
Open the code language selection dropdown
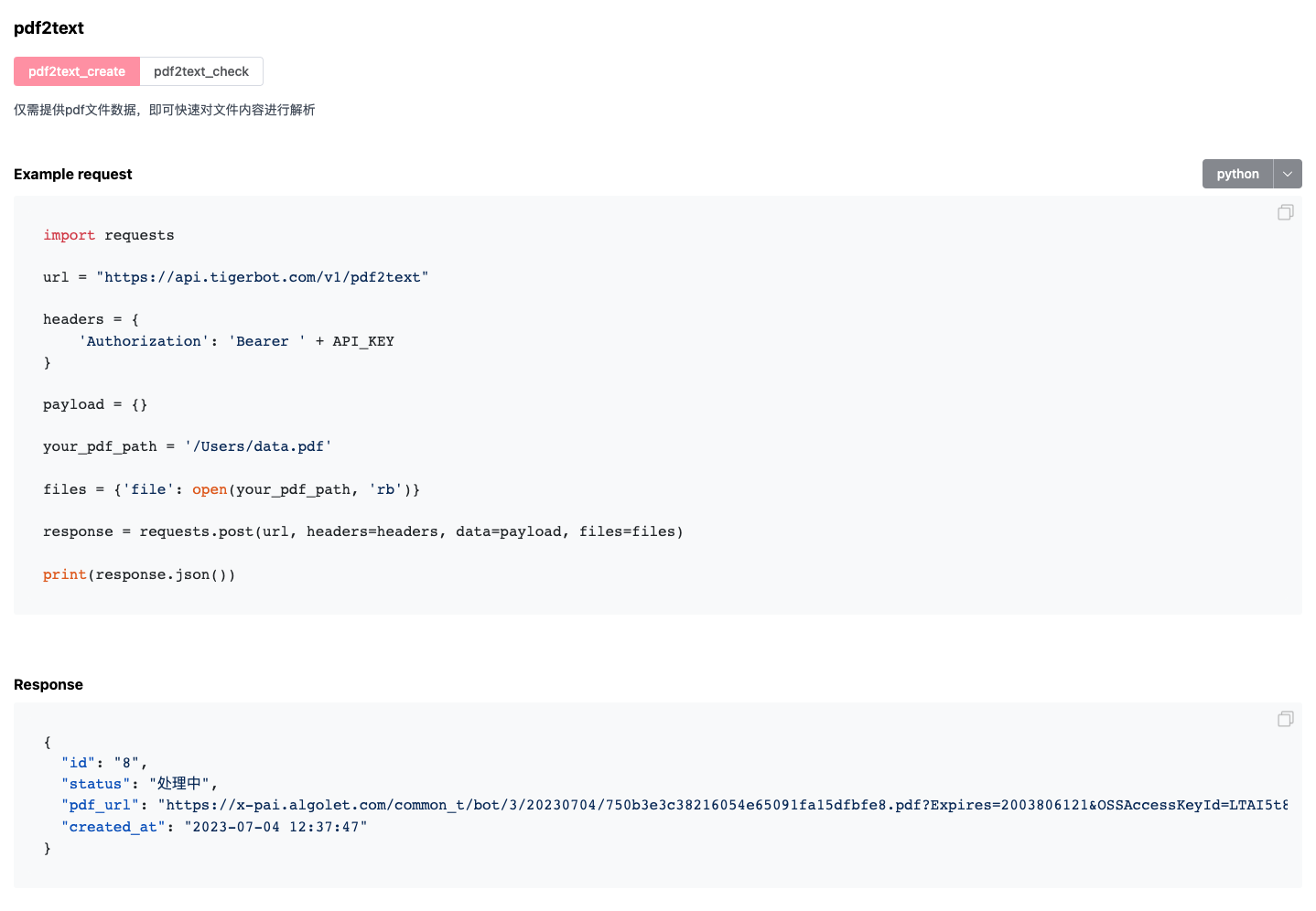pyautogui.click(x=1288, y=173)
